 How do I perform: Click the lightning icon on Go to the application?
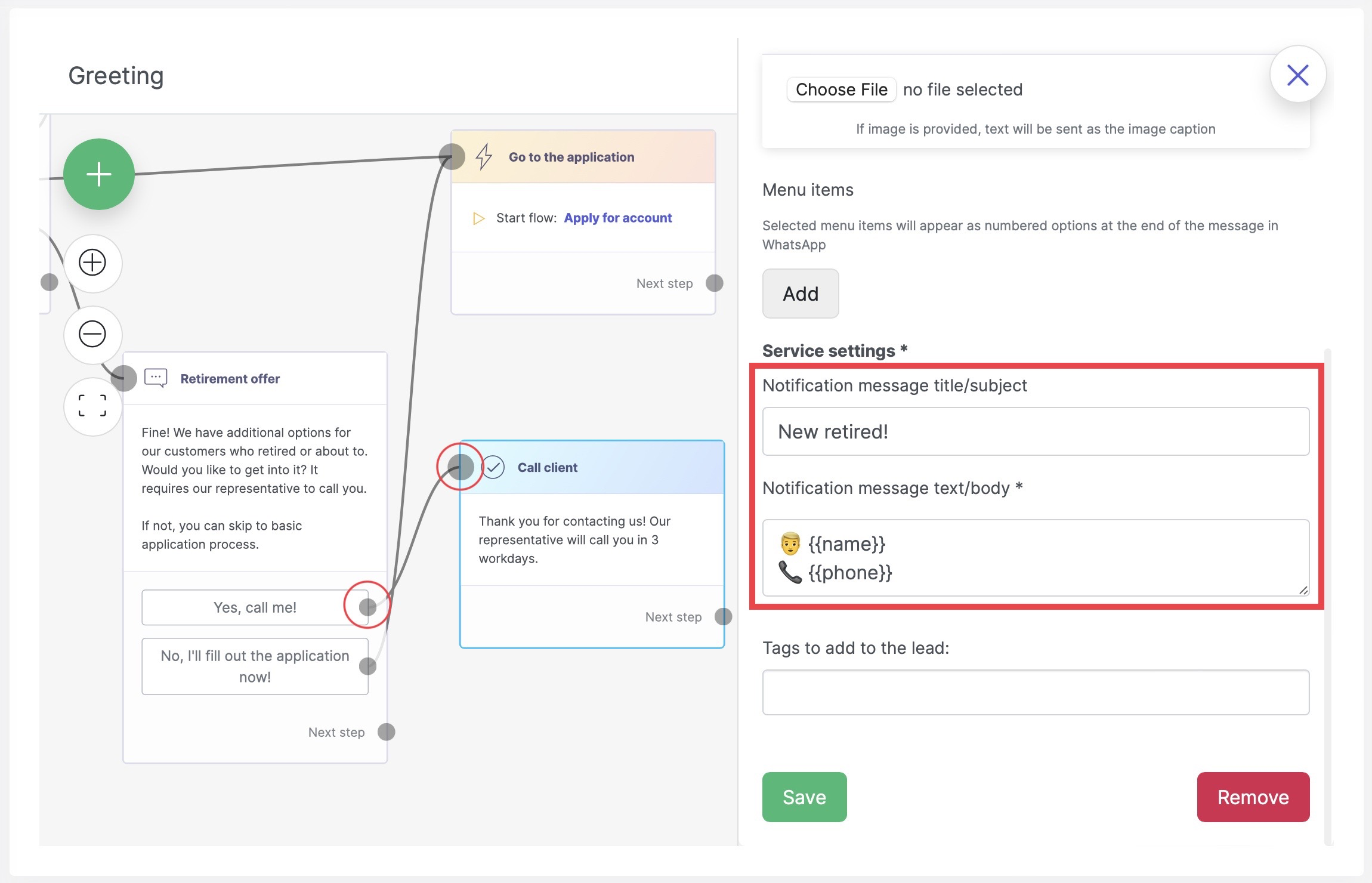(484, 157)
